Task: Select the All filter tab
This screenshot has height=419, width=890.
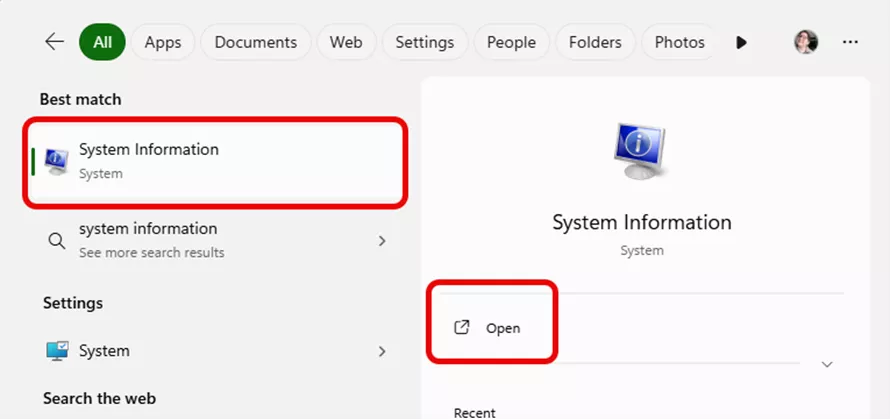Action: pyautogui.click(x=102, y=42)
